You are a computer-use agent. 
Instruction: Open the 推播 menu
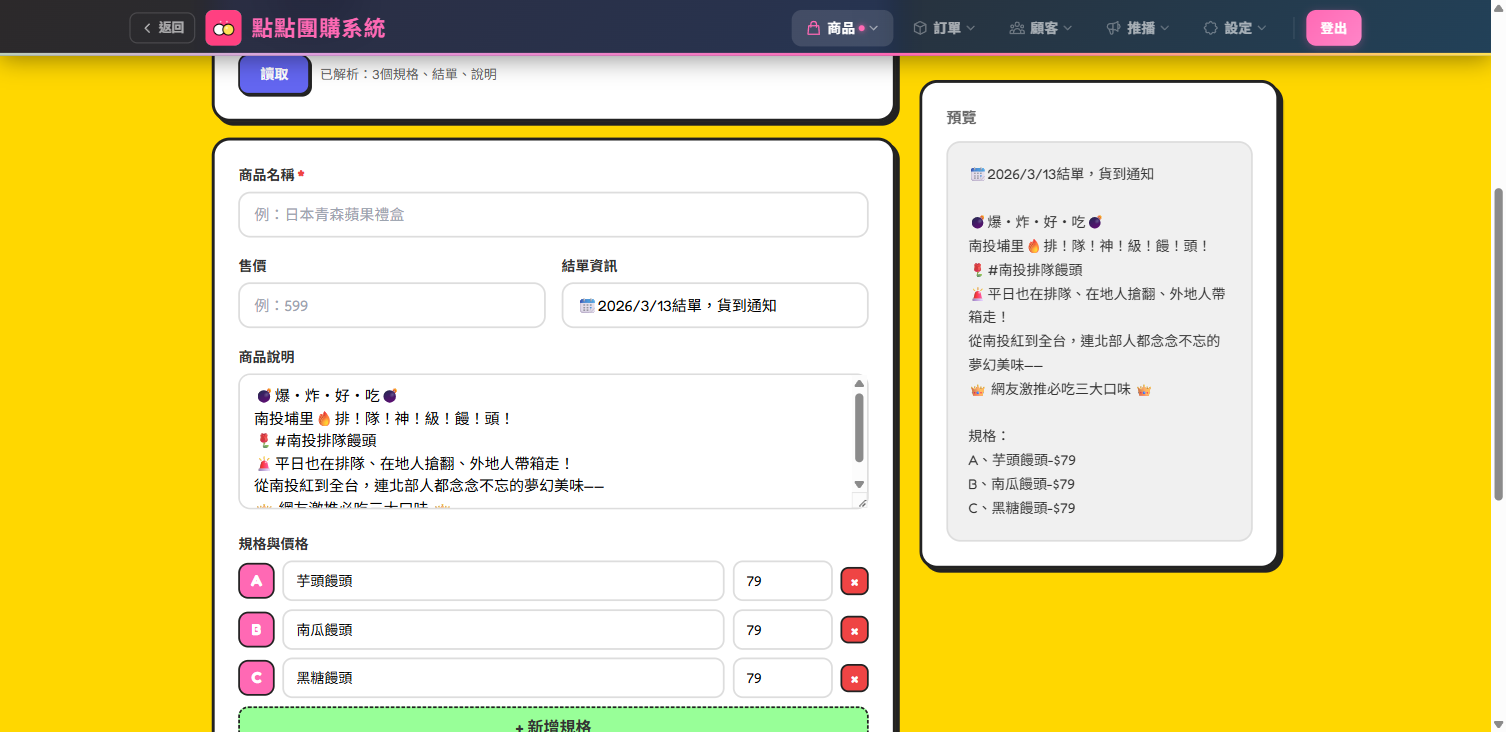1137,28
